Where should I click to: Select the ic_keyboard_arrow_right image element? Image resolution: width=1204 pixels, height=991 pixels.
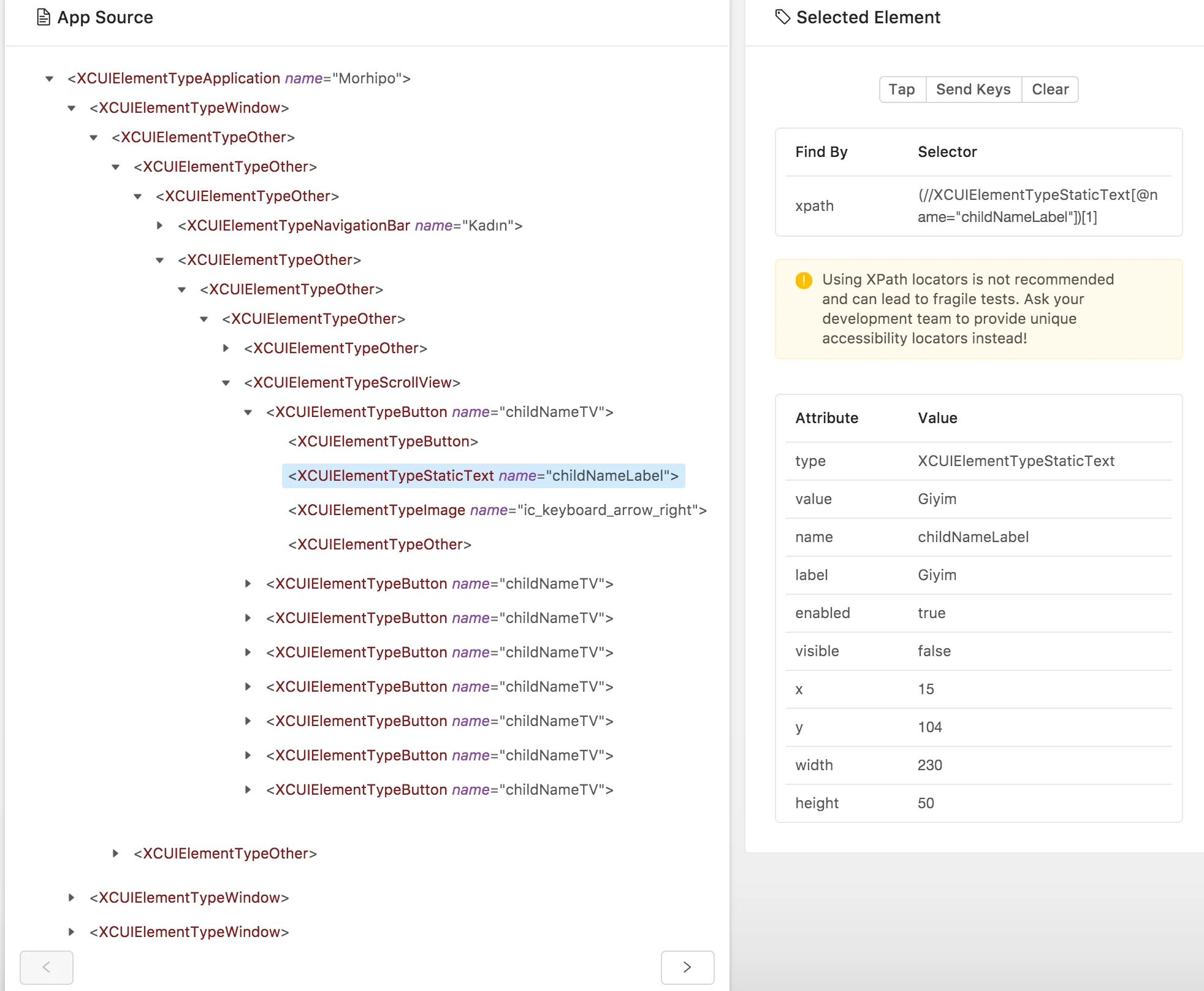497,510
